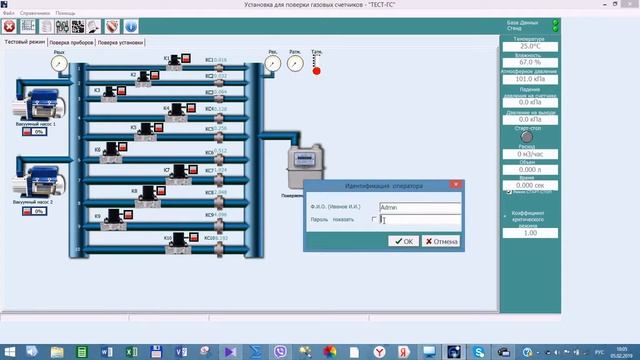Toggle valve K10 red indicator
This screenshot has width=640, height=360.
point(193,237)
